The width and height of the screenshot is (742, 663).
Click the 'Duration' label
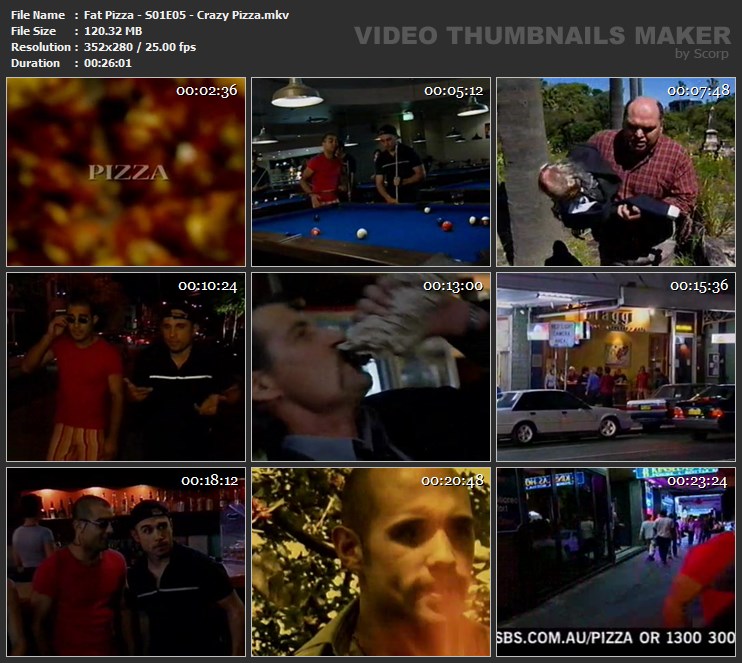pyautogui.click(x=35, y=63)
